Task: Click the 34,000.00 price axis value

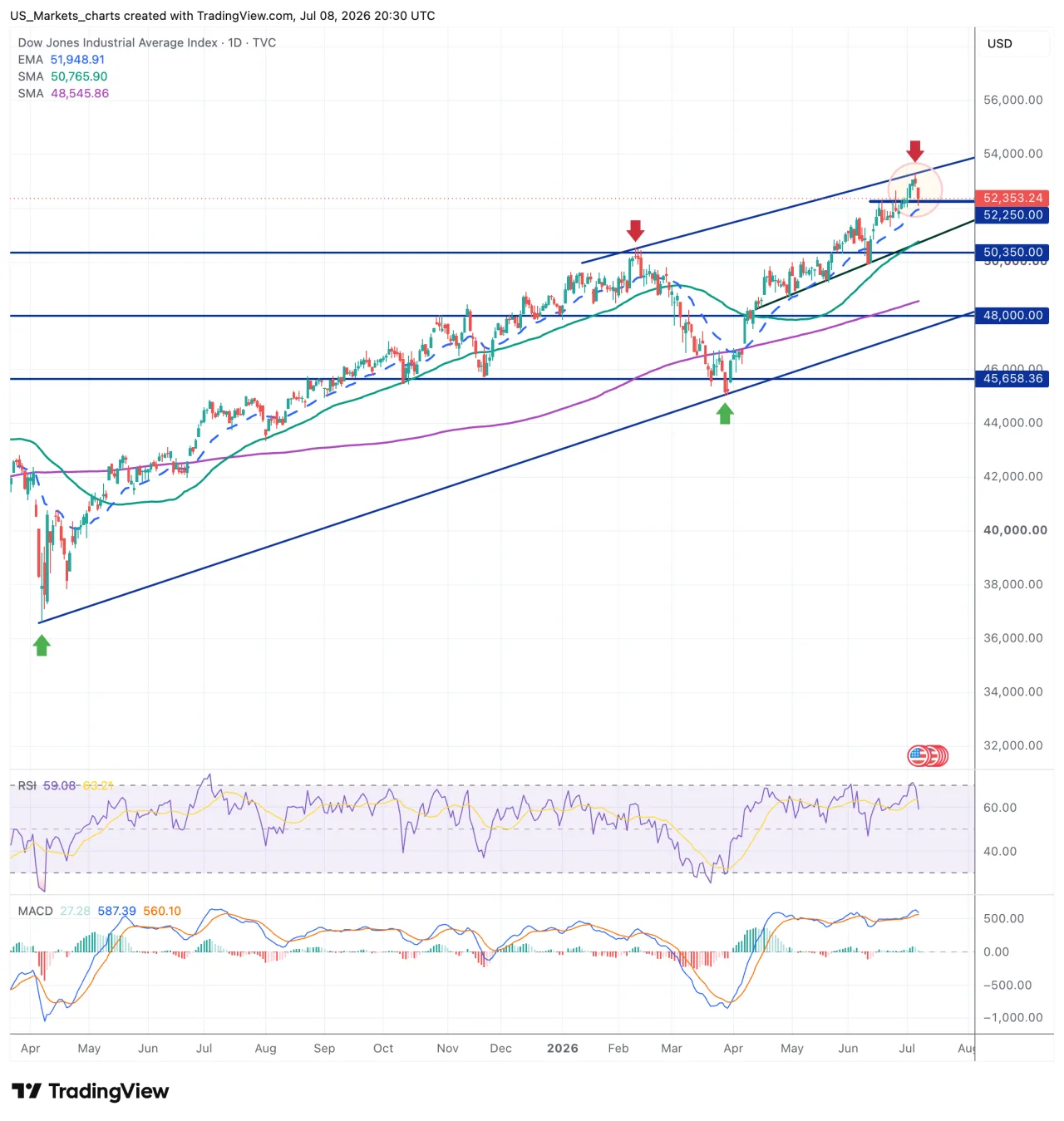Action: [x=1012, y=691]
